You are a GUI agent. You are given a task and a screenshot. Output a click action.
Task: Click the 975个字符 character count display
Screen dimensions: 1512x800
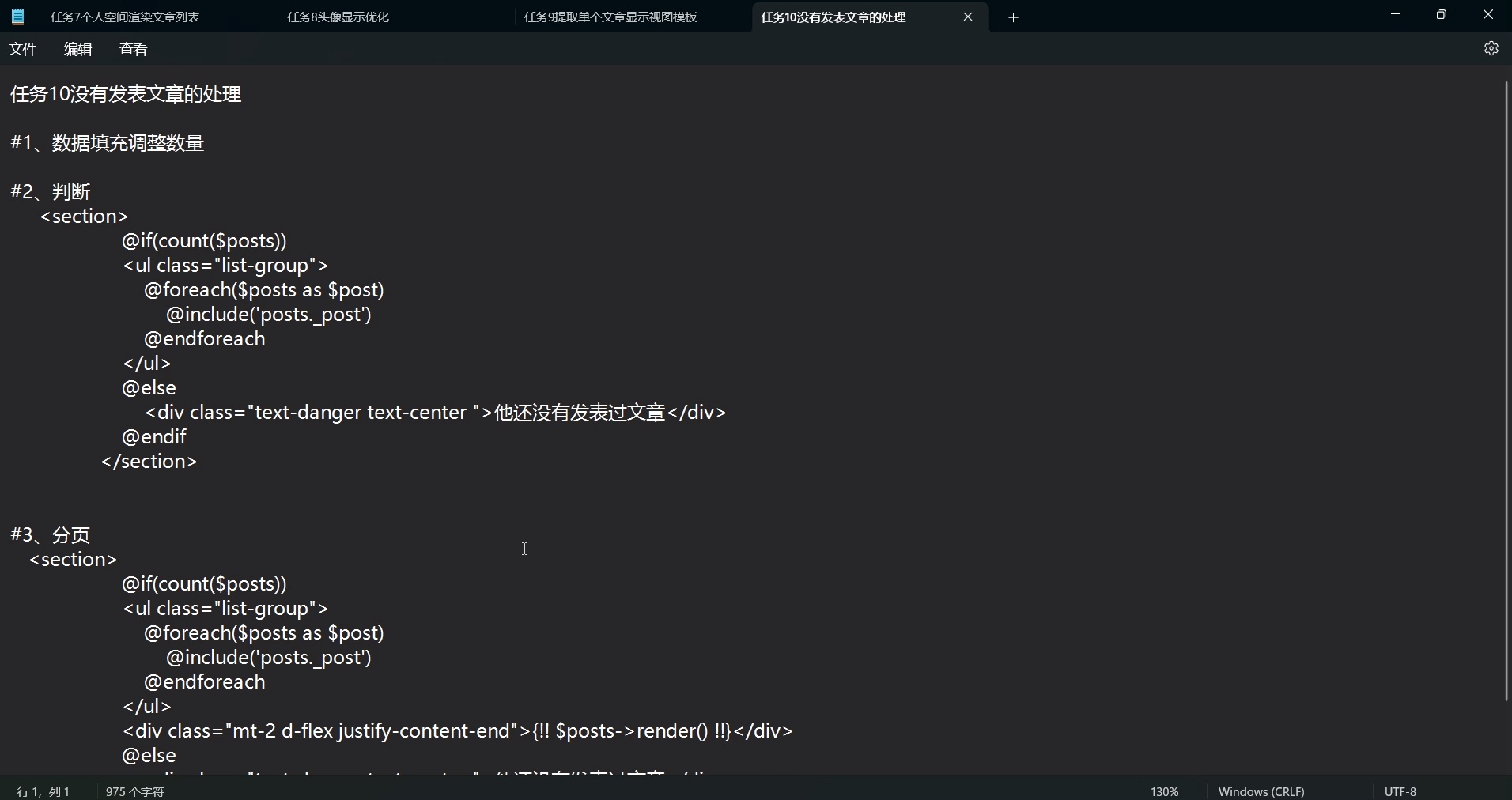pos(134,791)
